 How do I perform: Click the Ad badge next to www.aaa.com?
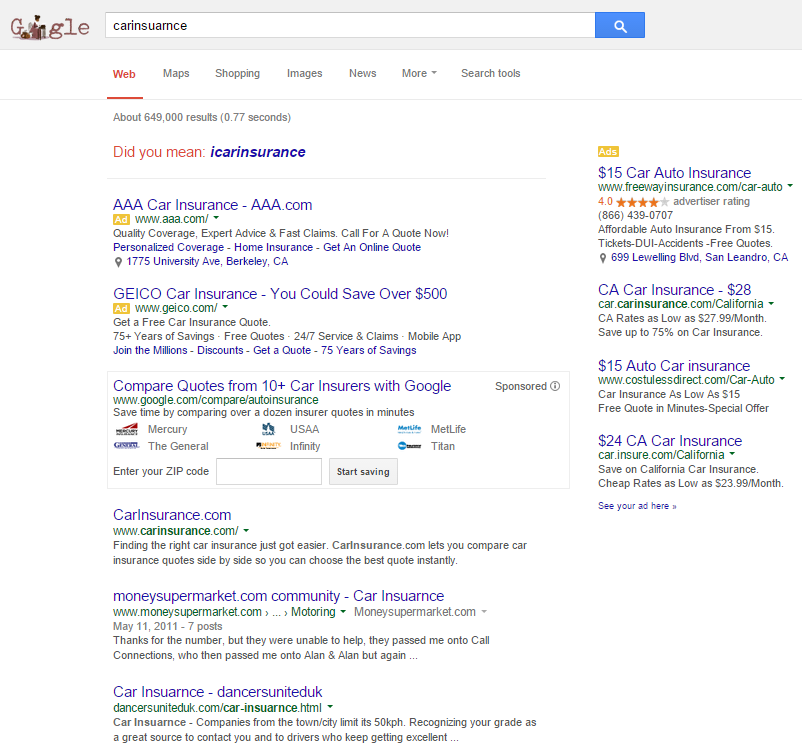click(x=121, y=219)
